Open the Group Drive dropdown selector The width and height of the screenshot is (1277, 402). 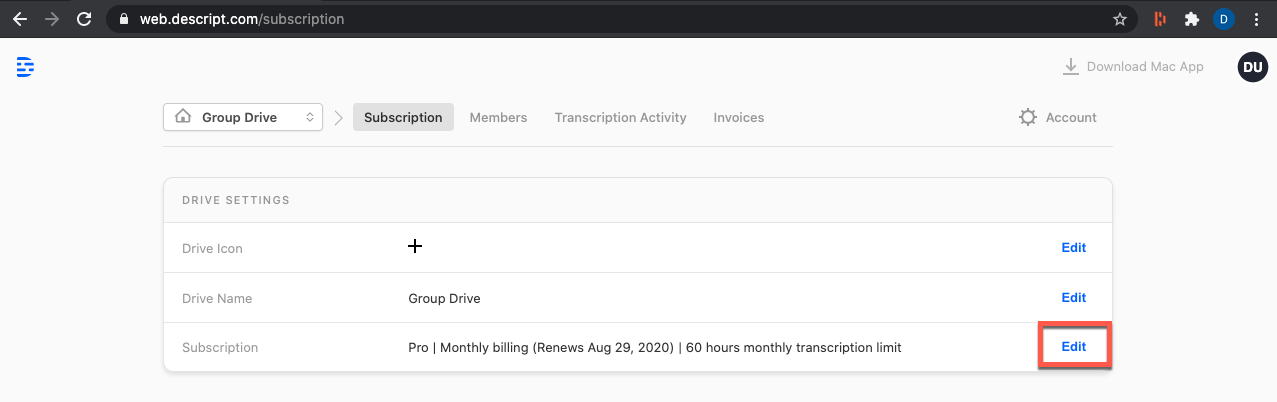(243, 117)
